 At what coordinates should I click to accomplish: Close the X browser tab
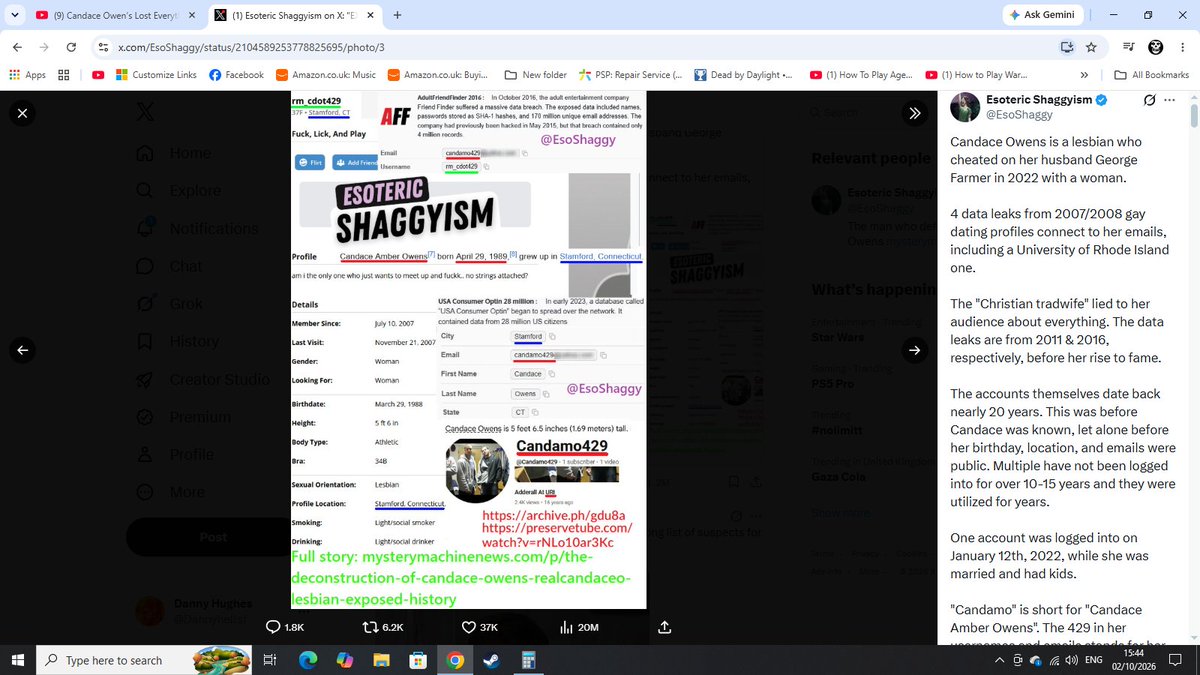(x=370, y=16)
